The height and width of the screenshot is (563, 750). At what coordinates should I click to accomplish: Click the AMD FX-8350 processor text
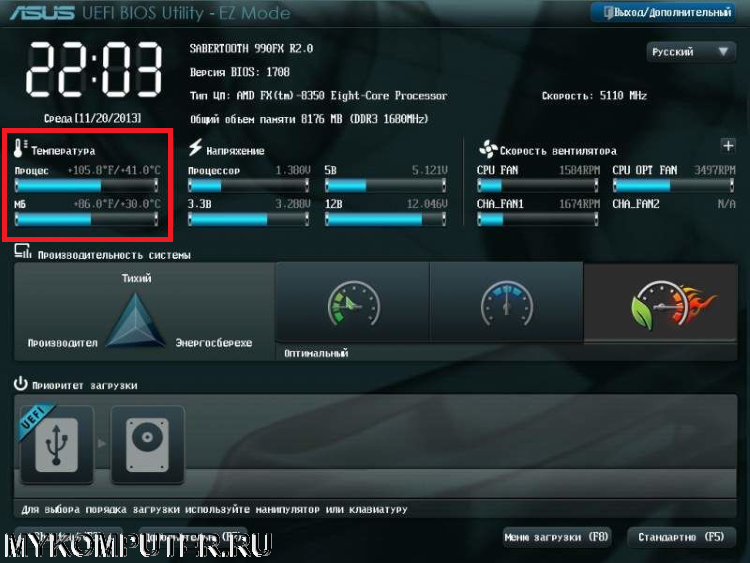[x=319, y=96]
